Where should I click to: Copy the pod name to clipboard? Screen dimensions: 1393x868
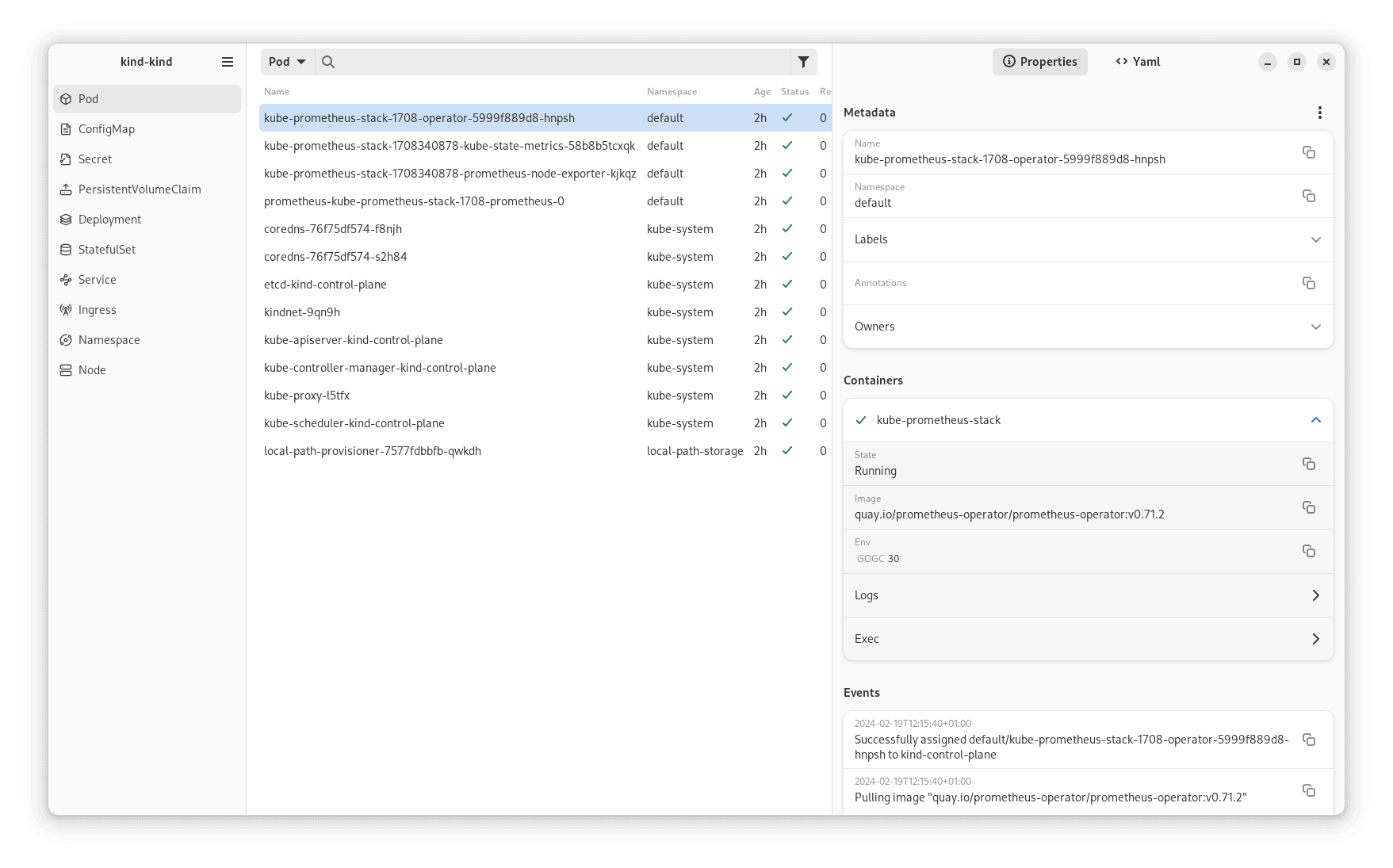click(1308, 152)
